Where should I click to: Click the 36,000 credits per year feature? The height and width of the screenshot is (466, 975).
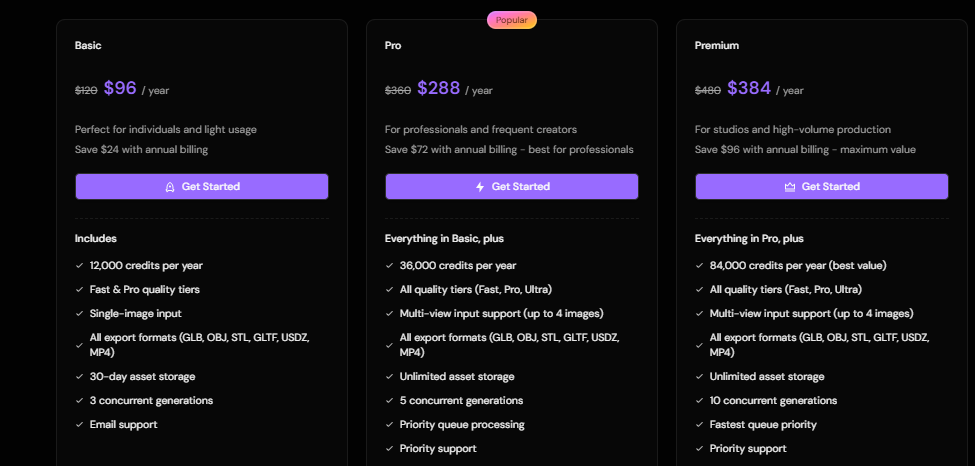coord(458,266)
